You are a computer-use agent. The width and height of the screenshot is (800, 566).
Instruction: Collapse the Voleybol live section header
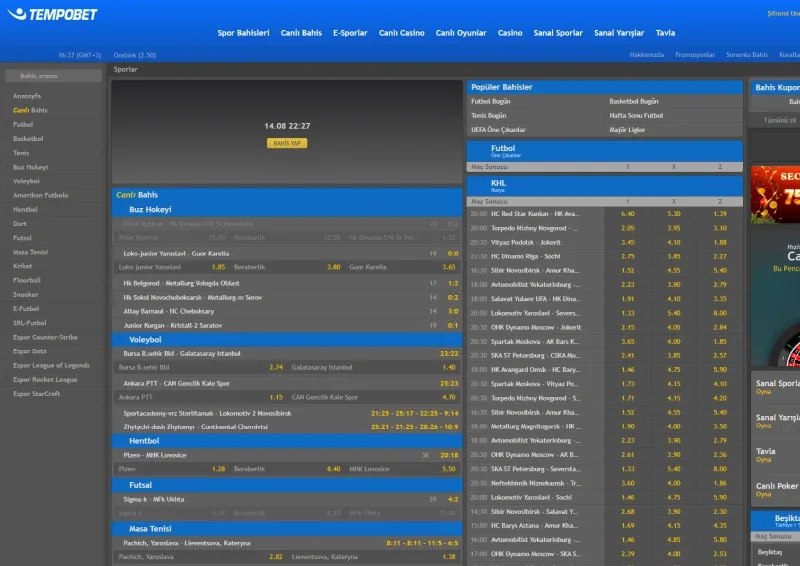tap(287, 340)
